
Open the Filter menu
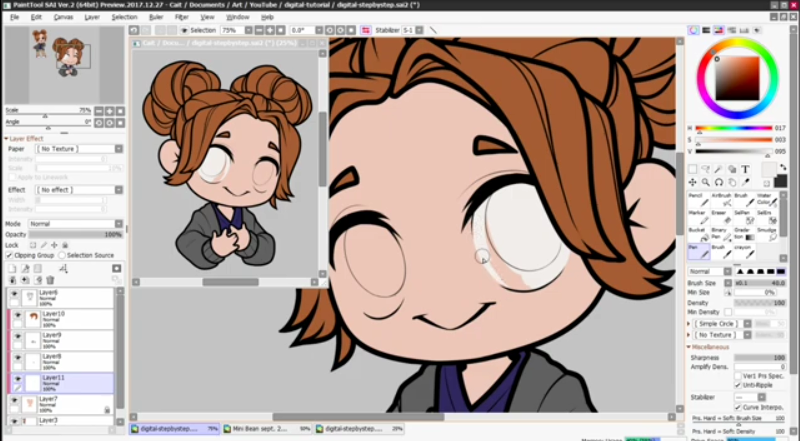click(182, 17)
